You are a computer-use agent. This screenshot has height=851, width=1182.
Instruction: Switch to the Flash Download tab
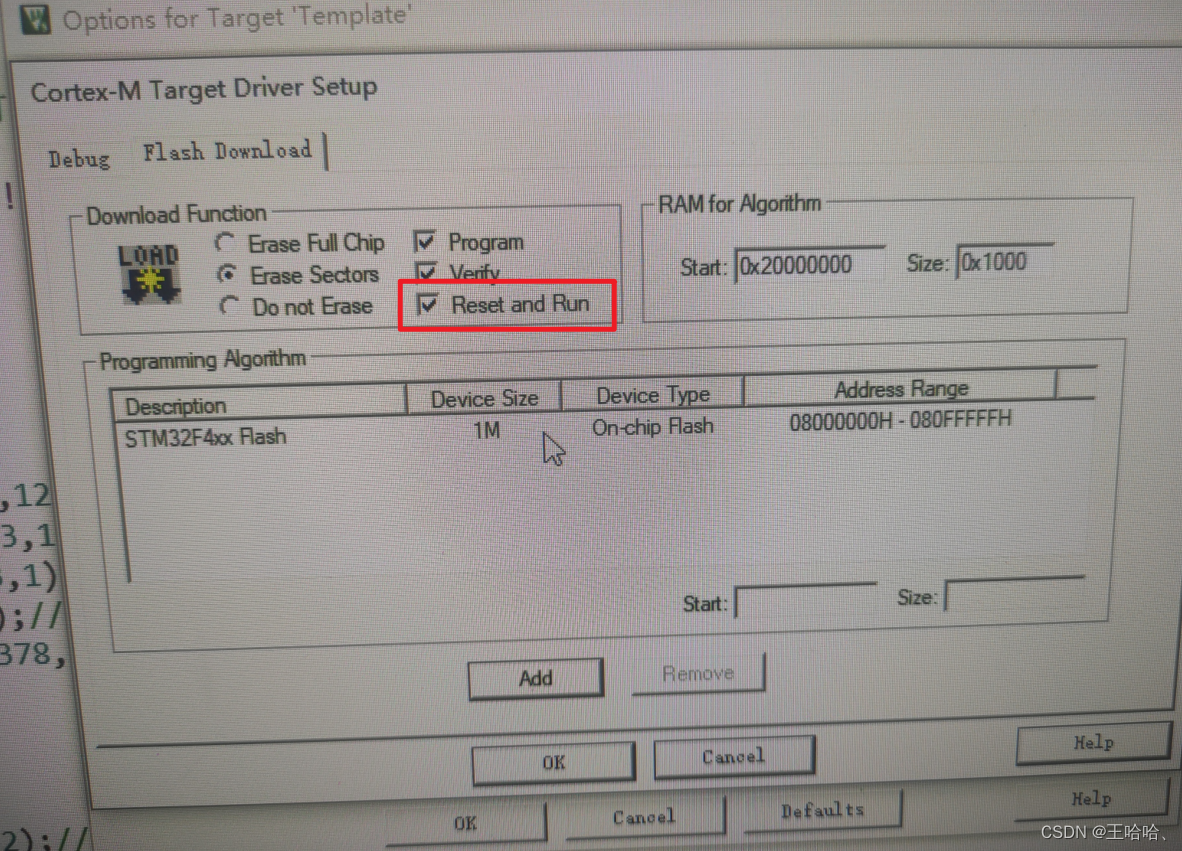point(227,152)
